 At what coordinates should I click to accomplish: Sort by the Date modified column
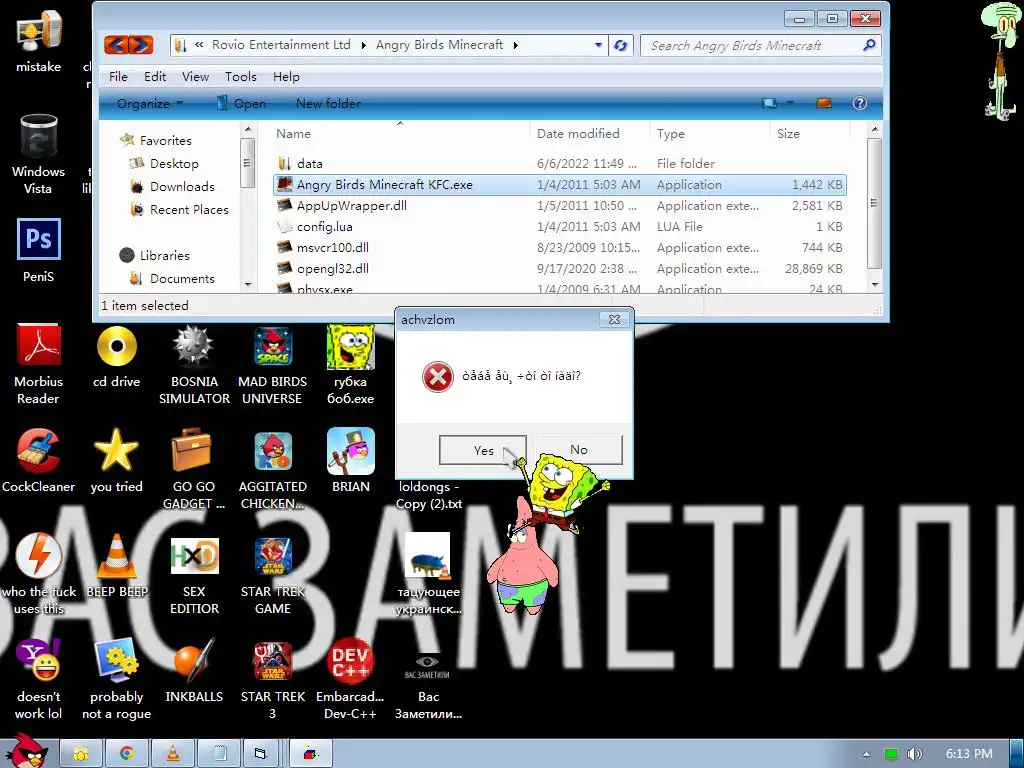[x=590, y=133]
